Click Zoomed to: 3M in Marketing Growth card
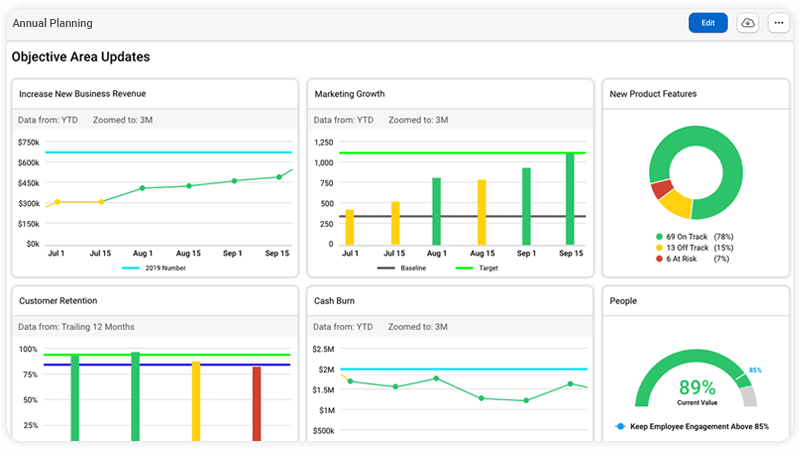800x450 pixels. pos(418,120)
